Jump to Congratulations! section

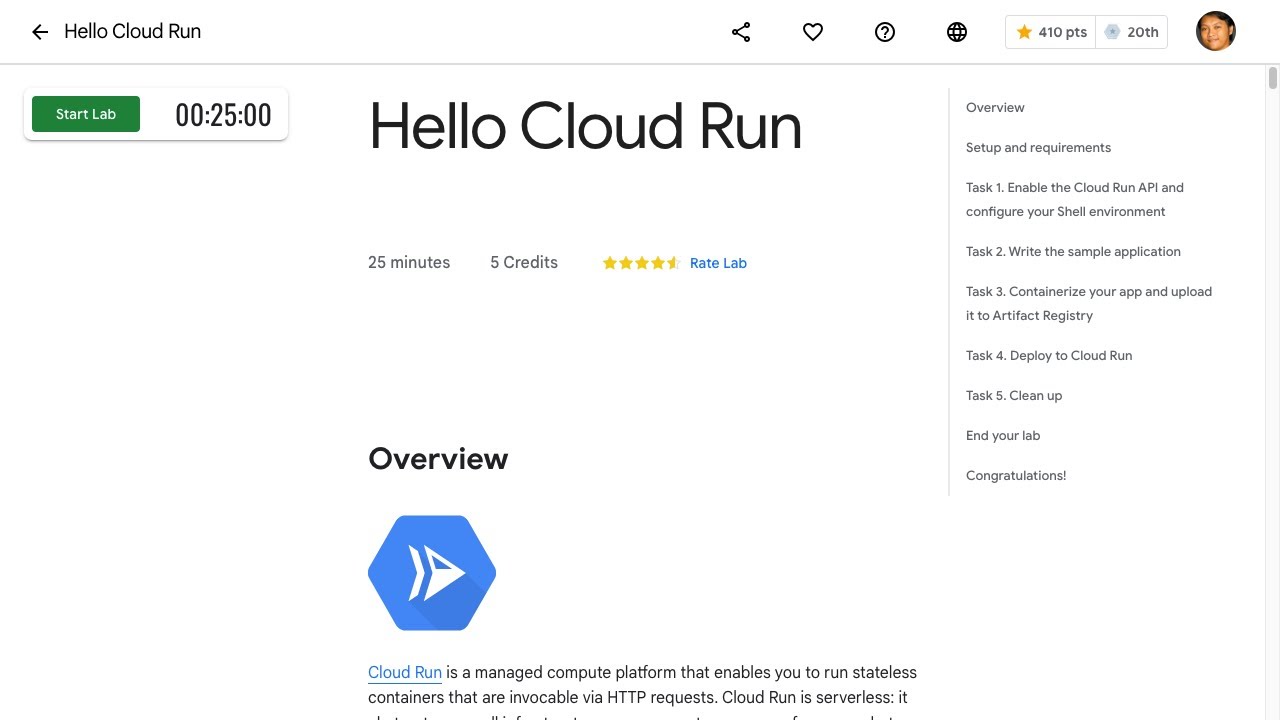click(x=1016, y=475)
